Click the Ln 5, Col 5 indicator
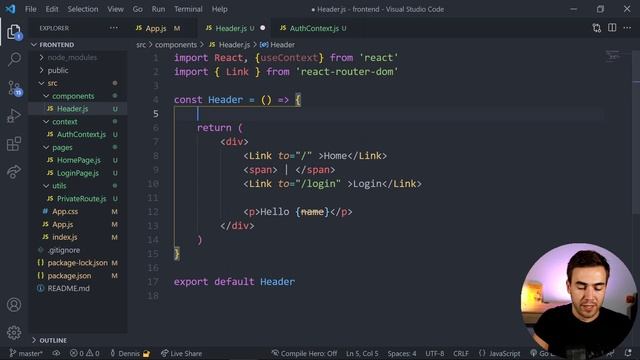The height and width of the screenshot is (360, 640). [362, 353]
